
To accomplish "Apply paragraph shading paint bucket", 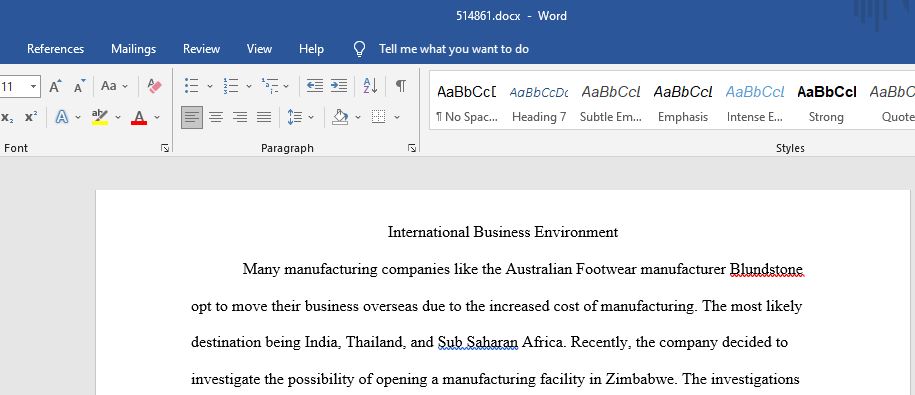I will point(340,117).
